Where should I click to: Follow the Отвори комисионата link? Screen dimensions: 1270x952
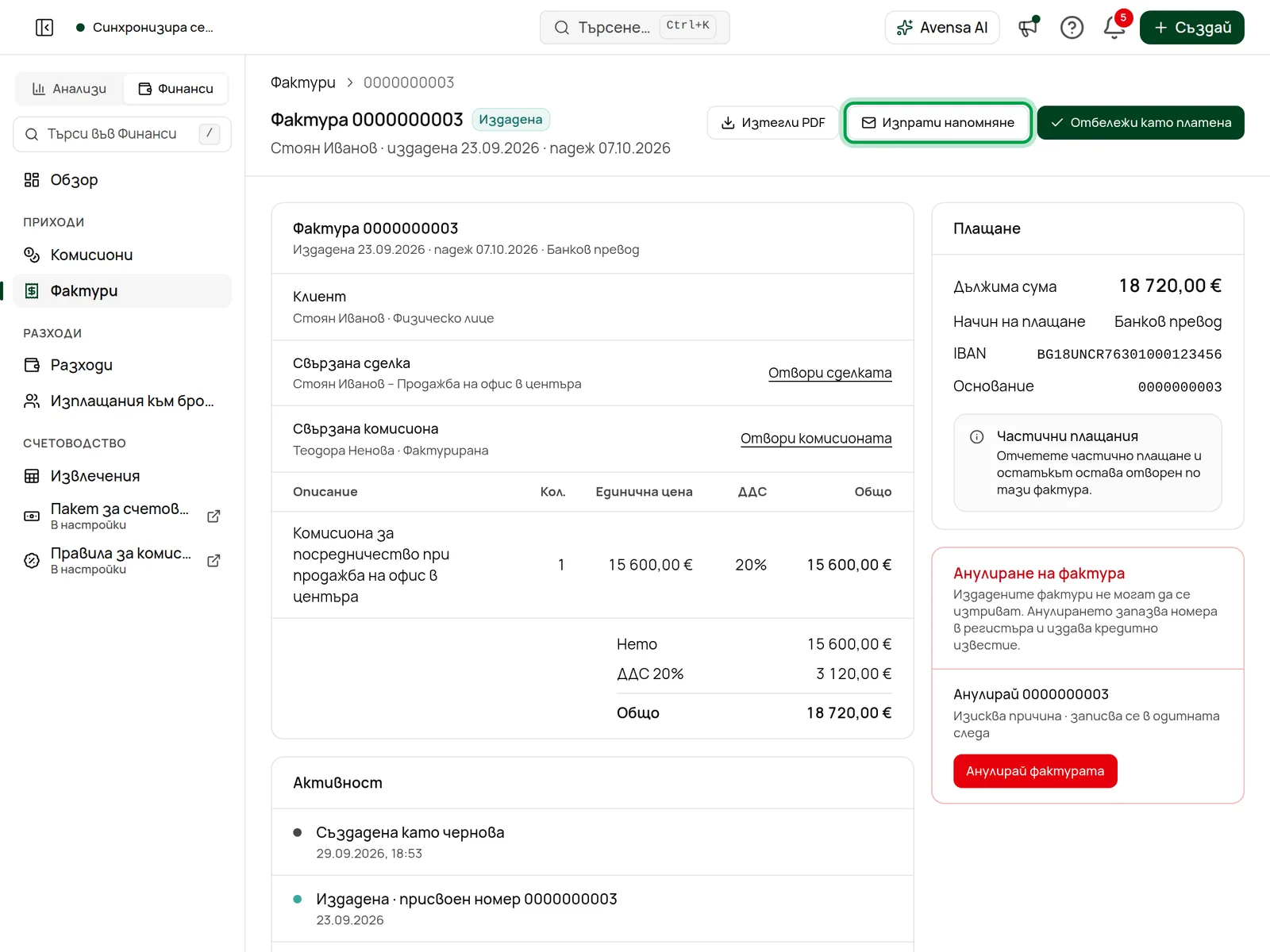816,439
